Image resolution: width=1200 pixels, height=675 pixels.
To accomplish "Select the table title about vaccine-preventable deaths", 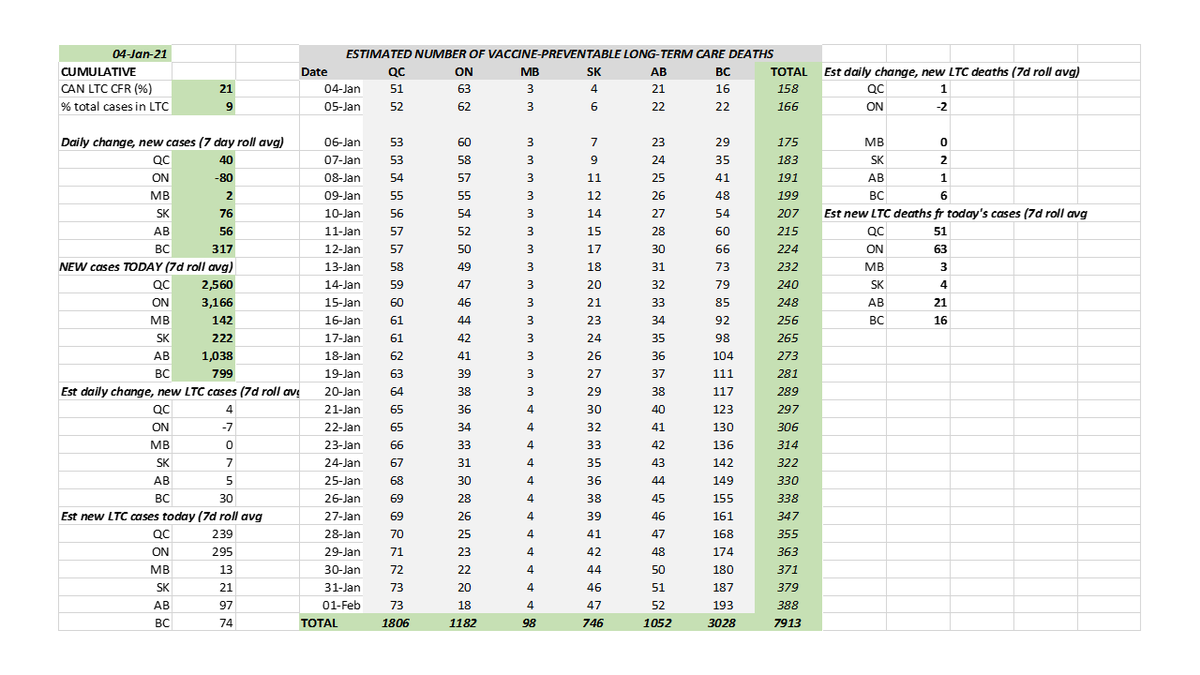I will coord(559,53).
